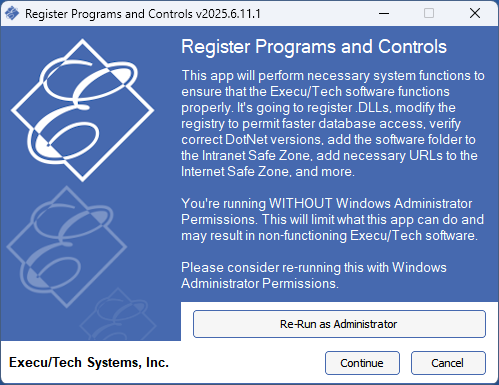Close the window with the X

coord(475,13)
